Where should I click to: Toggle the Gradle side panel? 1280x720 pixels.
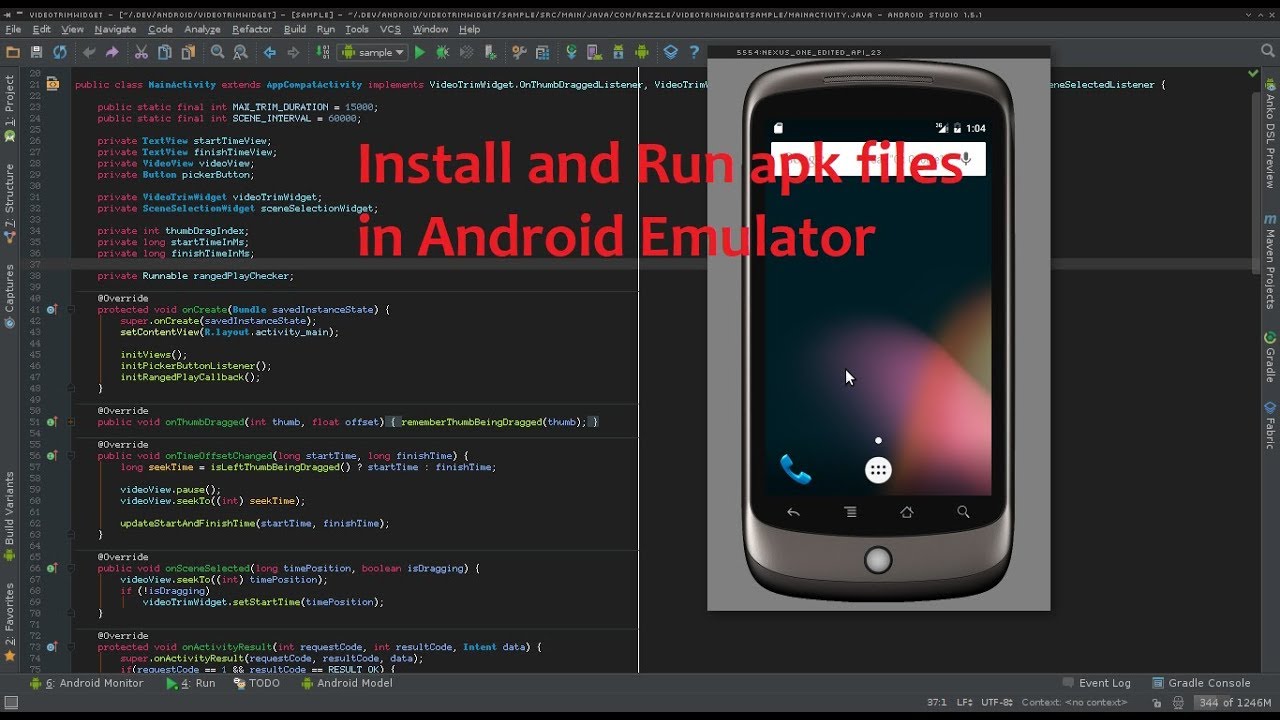1270,357
